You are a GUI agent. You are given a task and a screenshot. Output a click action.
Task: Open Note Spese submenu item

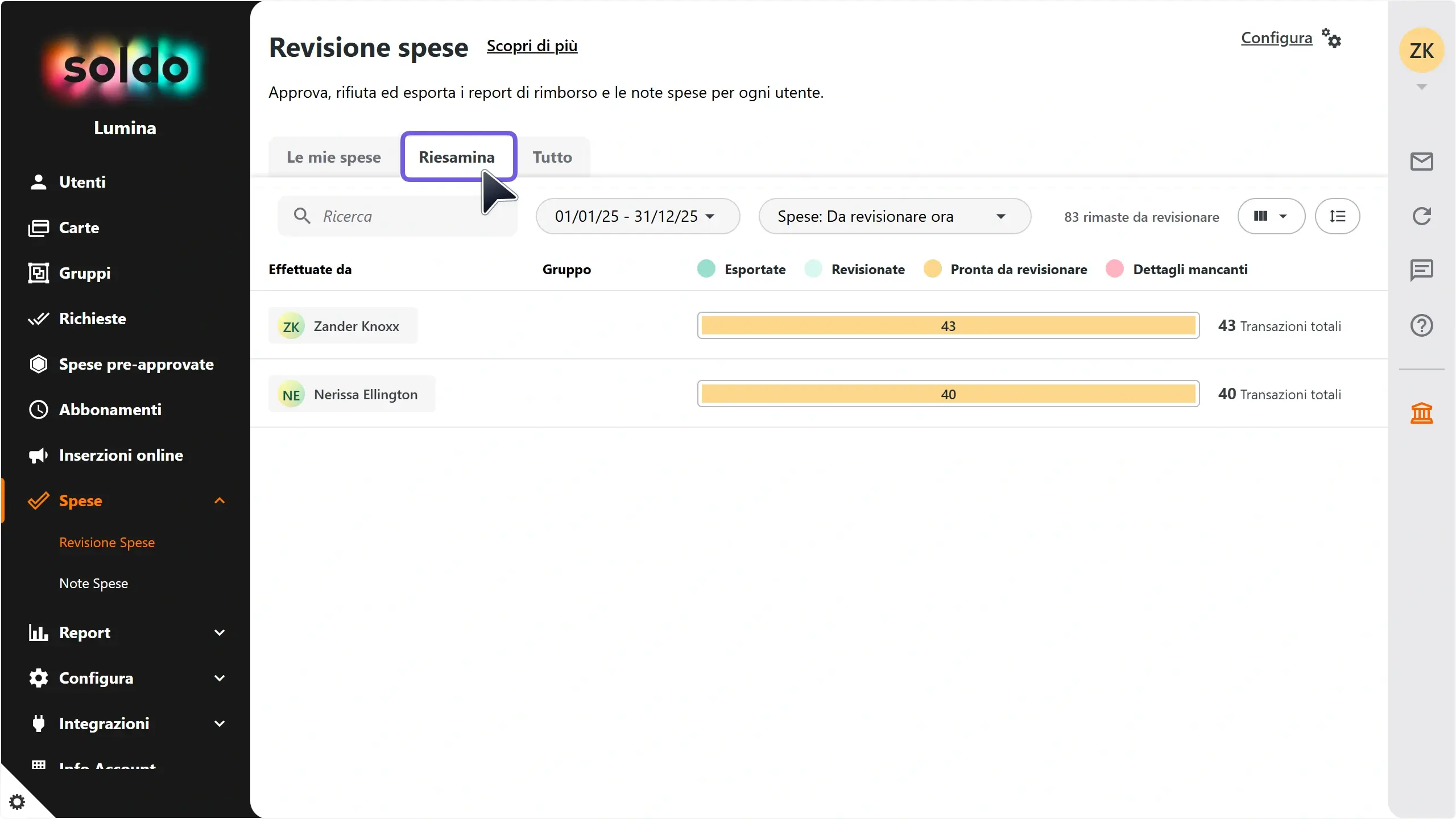point(94,584)
